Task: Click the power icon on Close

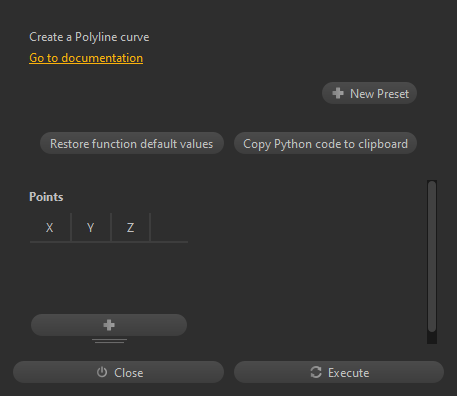Action: pos(102,372)
